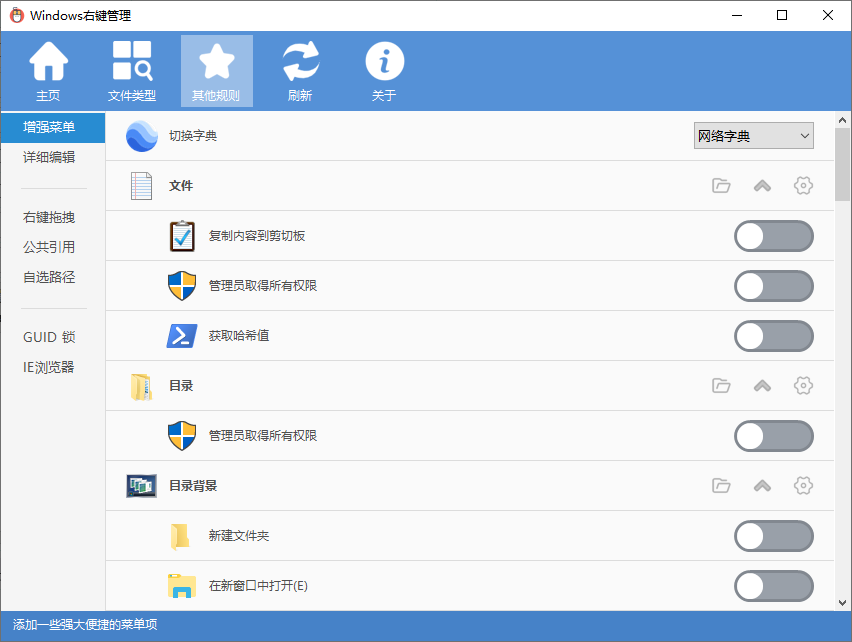This screenshot has width=852, height=642.
Task: Open the 网络字典 dropdown
Action: pos(753,136)
